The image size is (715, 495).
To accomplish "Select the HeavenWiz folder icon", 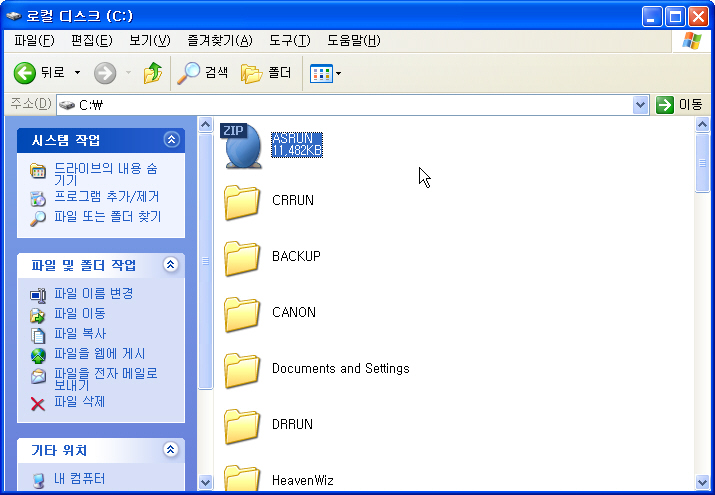I will pos(242,478).
